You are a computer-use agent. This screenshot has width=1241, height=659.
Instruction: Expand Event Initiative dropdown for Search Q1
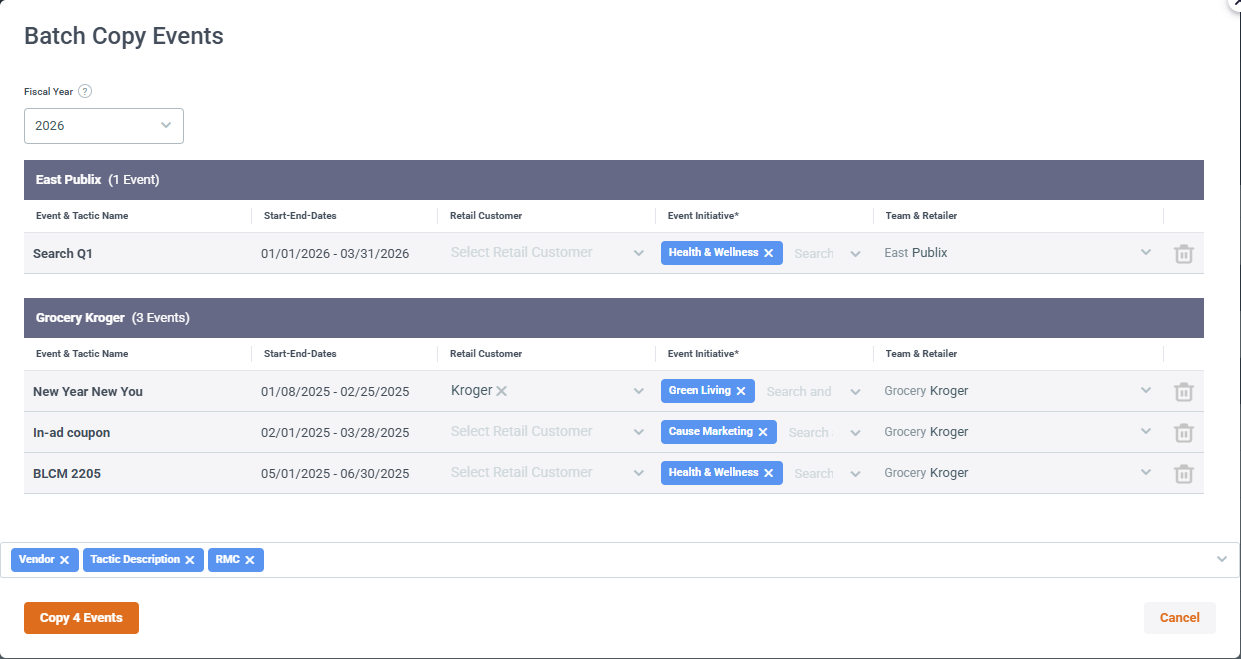click(855, 253)
